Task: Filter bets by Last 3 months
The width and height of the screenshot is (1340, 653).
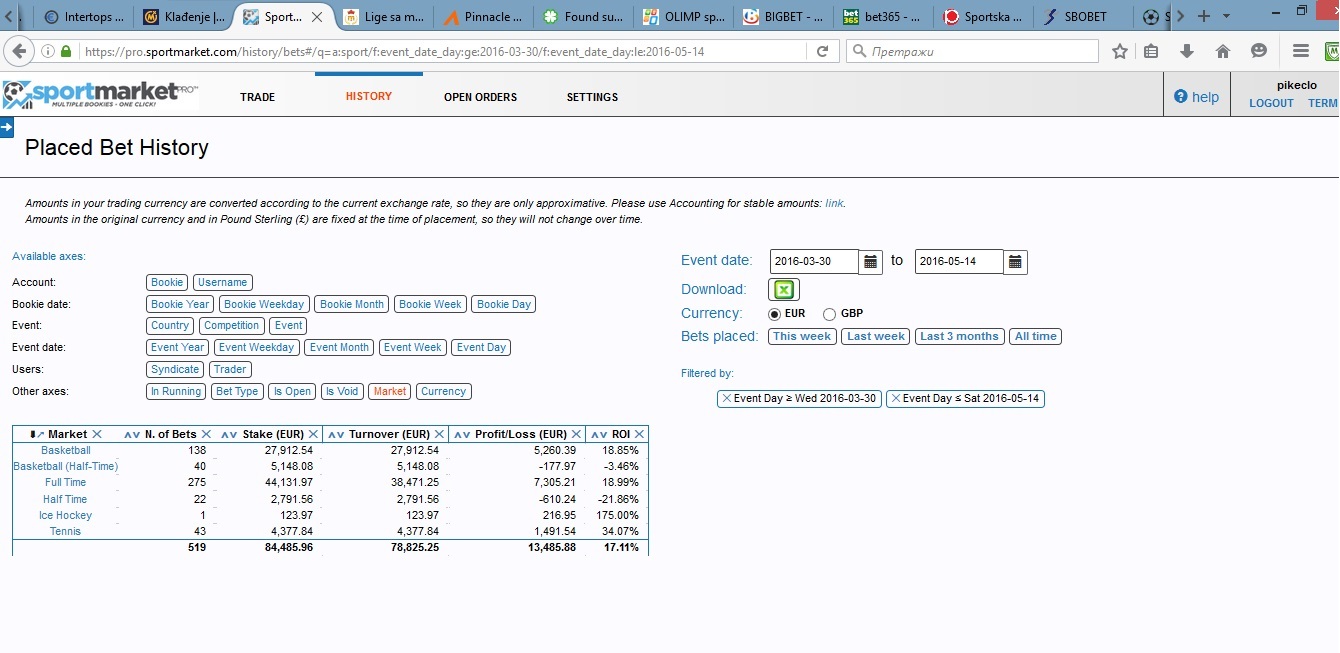Action: coord(959,337)
